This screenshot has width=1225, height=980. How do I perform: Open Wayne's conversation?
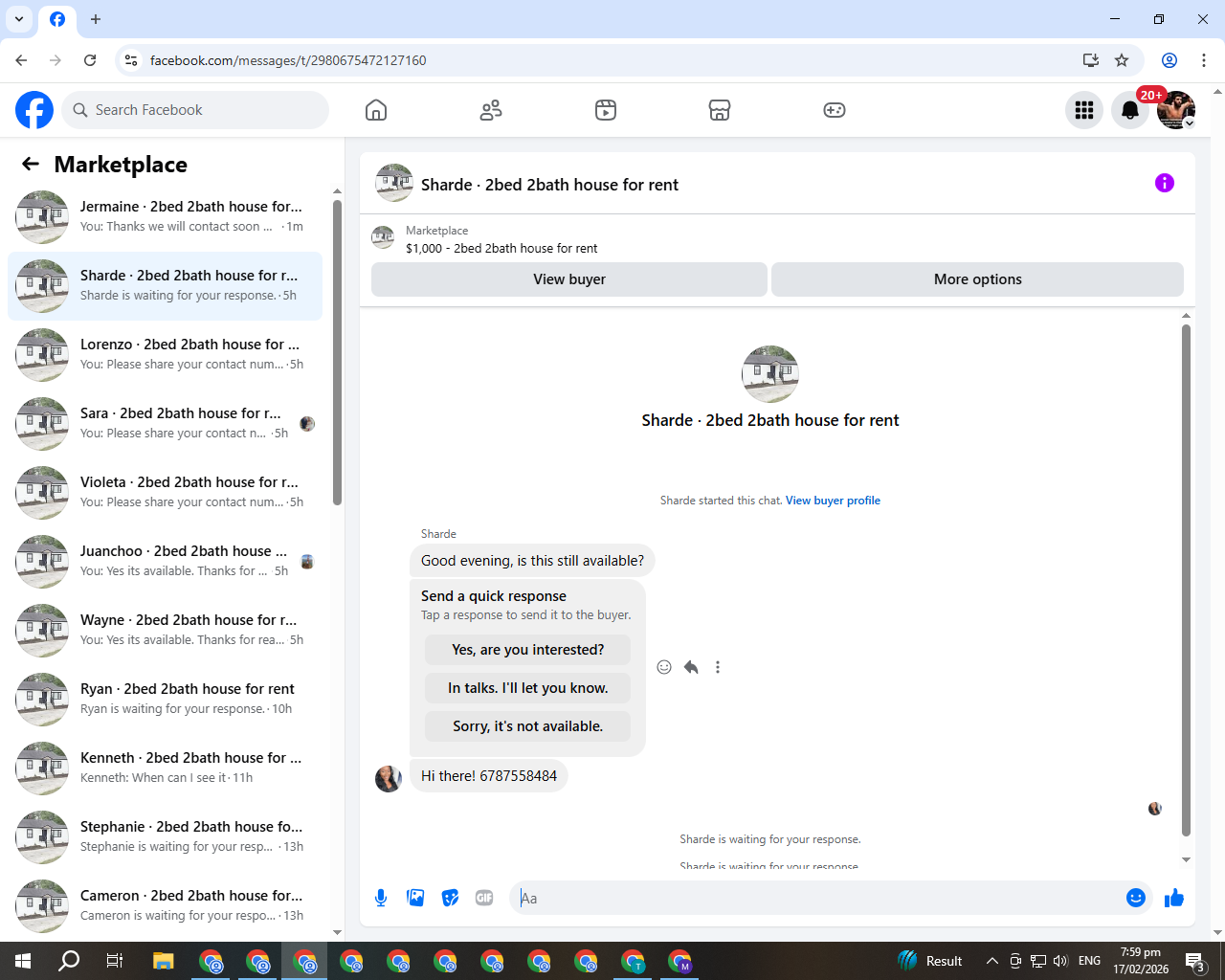pos(165,631)
